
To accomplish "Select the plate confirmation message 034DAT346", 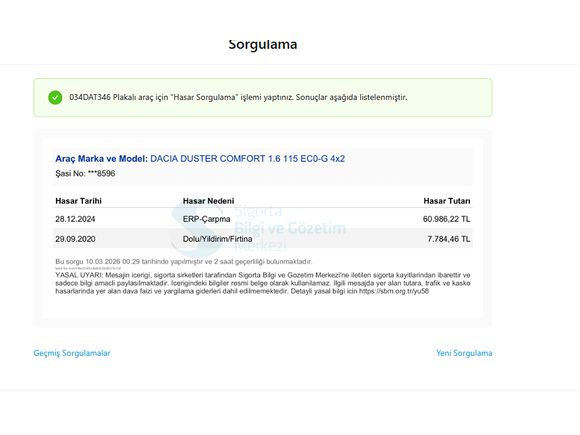I will tap(238, 97).
